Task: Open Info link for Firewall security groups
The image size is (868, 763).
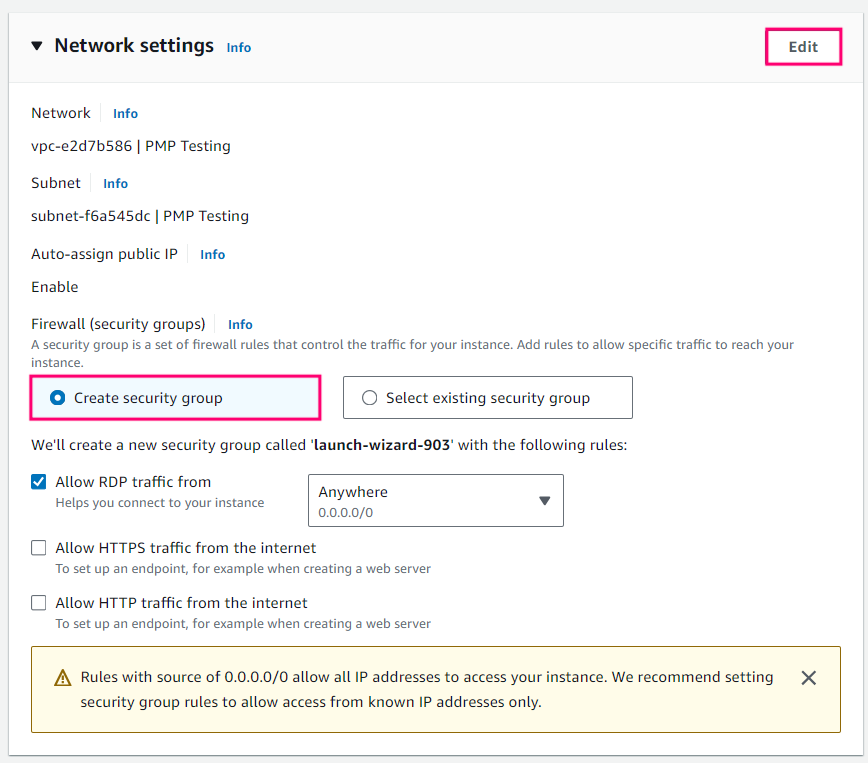Action: pyautogui.click(x=240, y=325)
